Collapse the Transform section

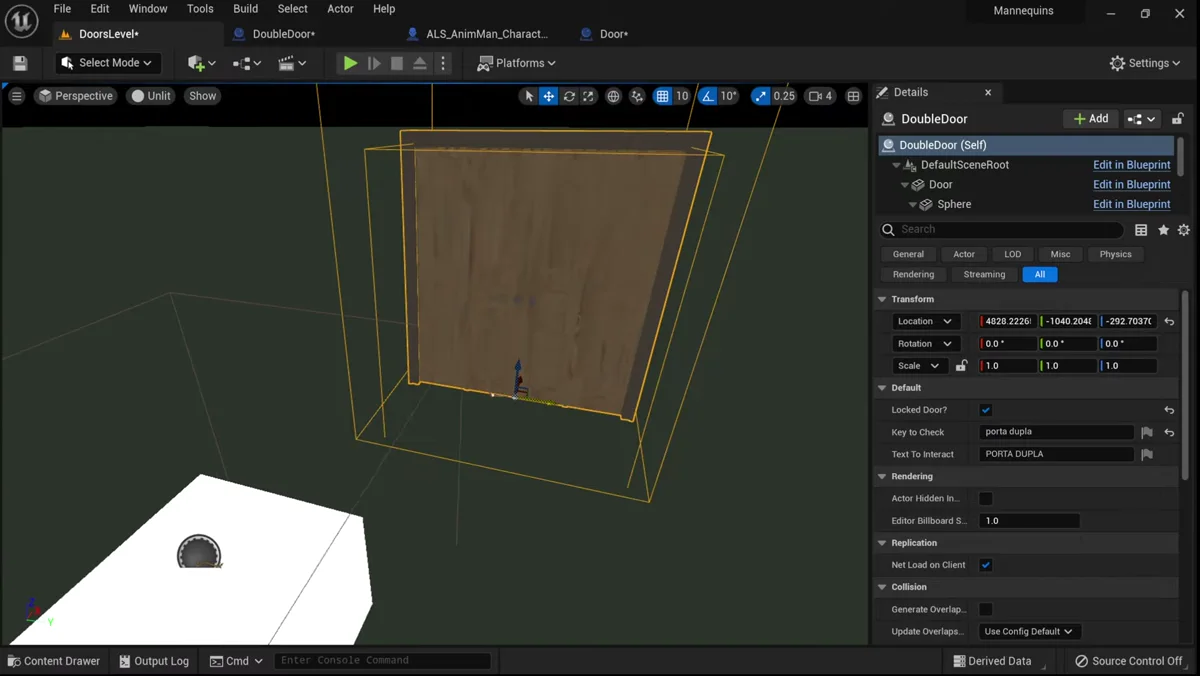[x=882, y=299]
